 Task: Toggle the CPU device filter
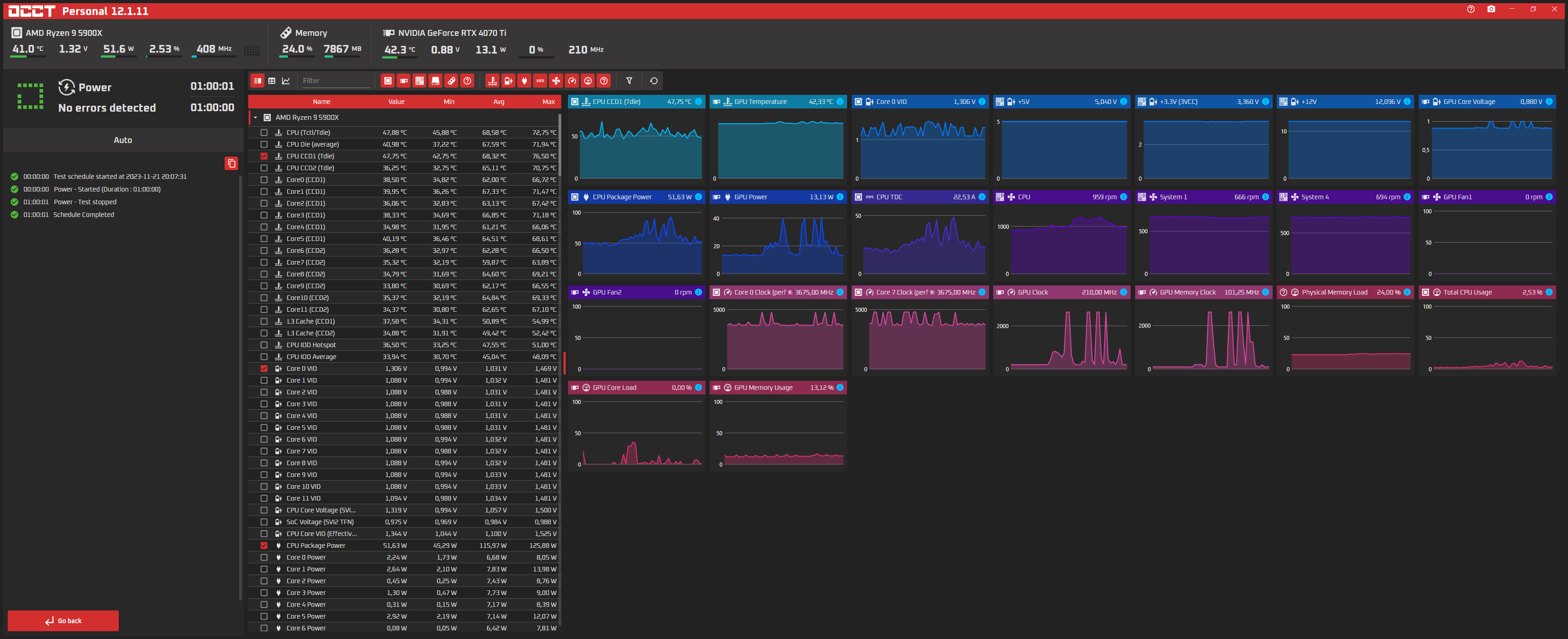click(x=388, y=80)
